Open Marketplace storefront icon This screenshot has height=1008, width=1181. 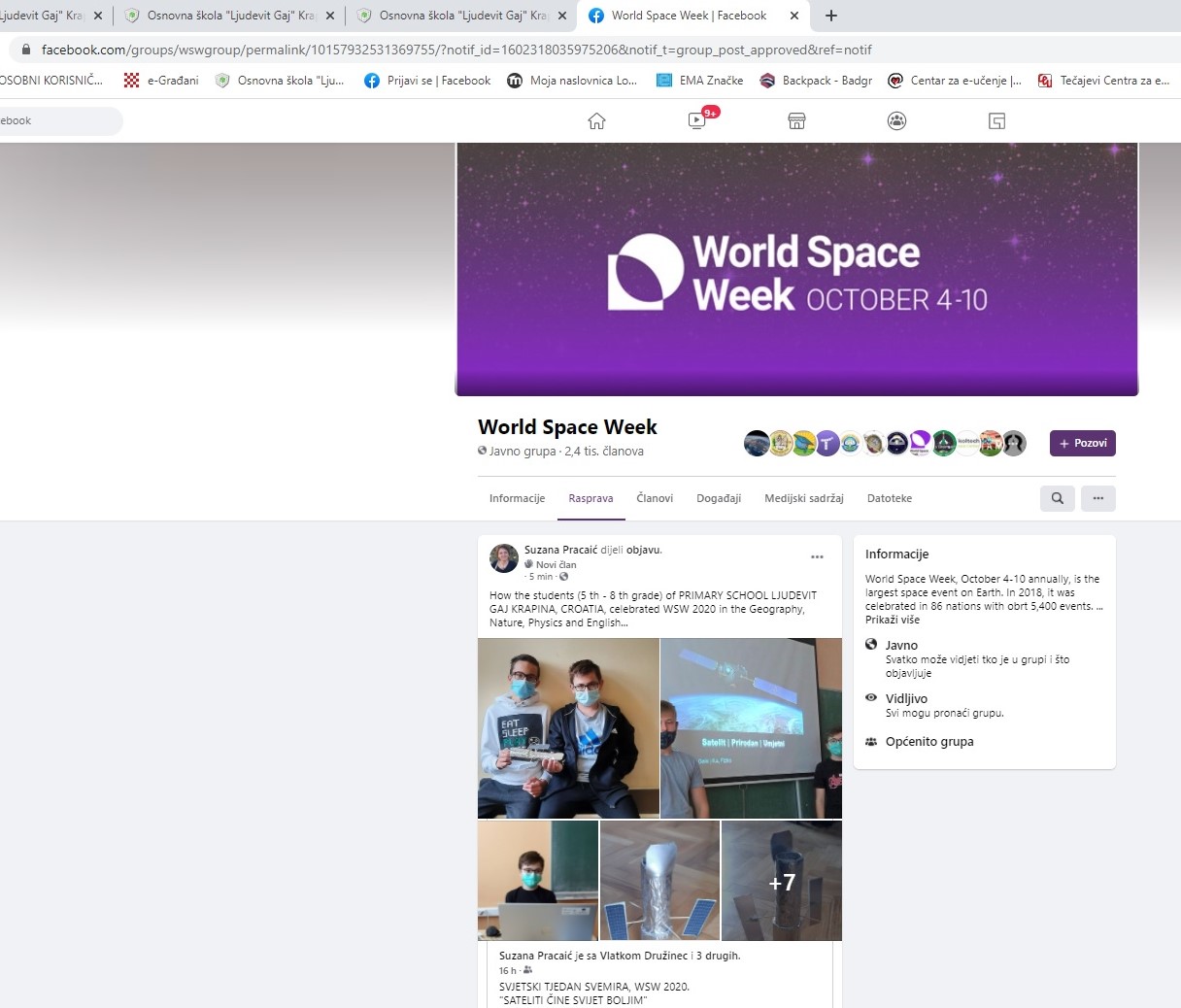[x=796, y=120]
